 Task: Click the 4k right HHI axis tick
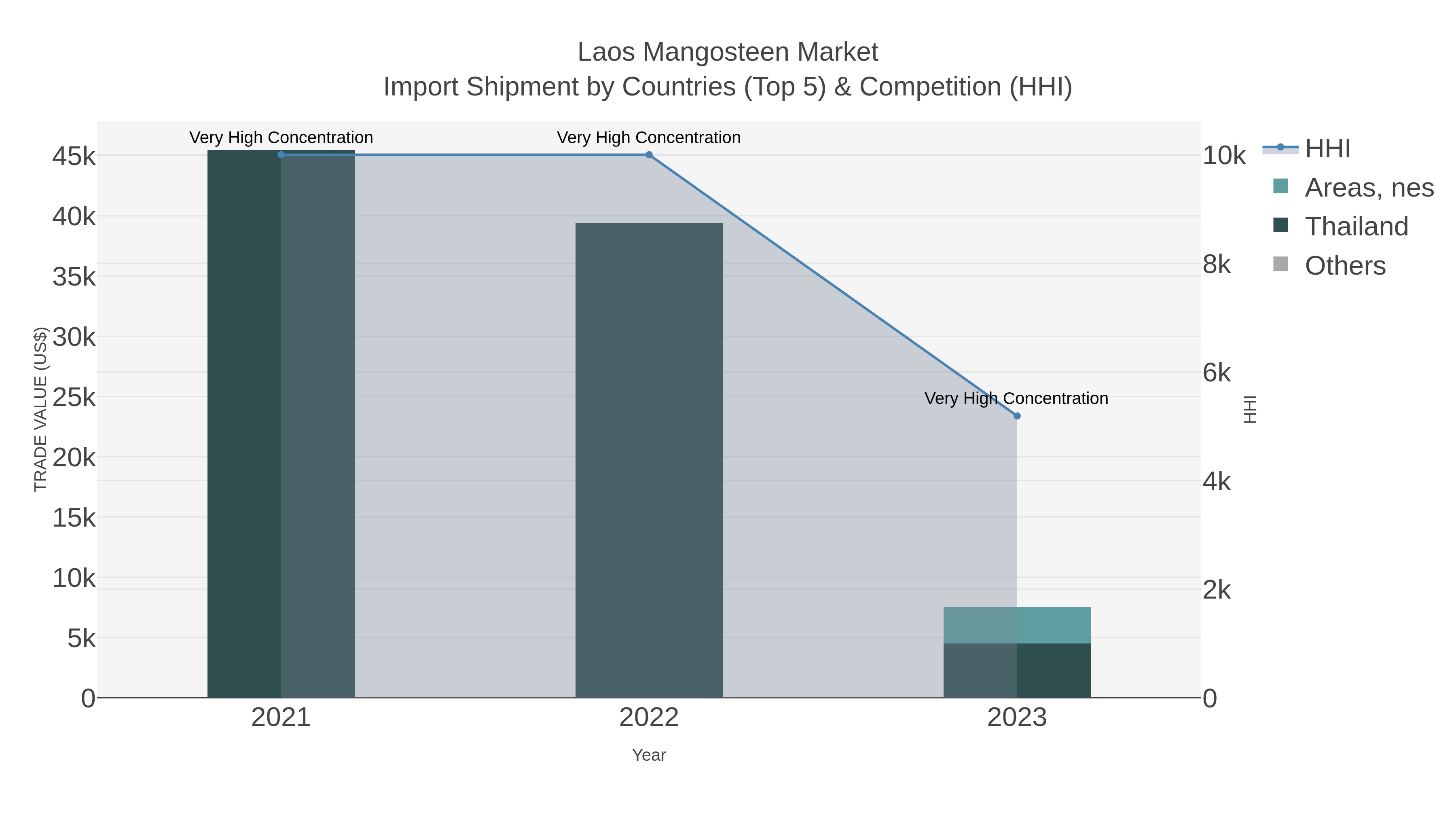click(x=1217, y=482)
